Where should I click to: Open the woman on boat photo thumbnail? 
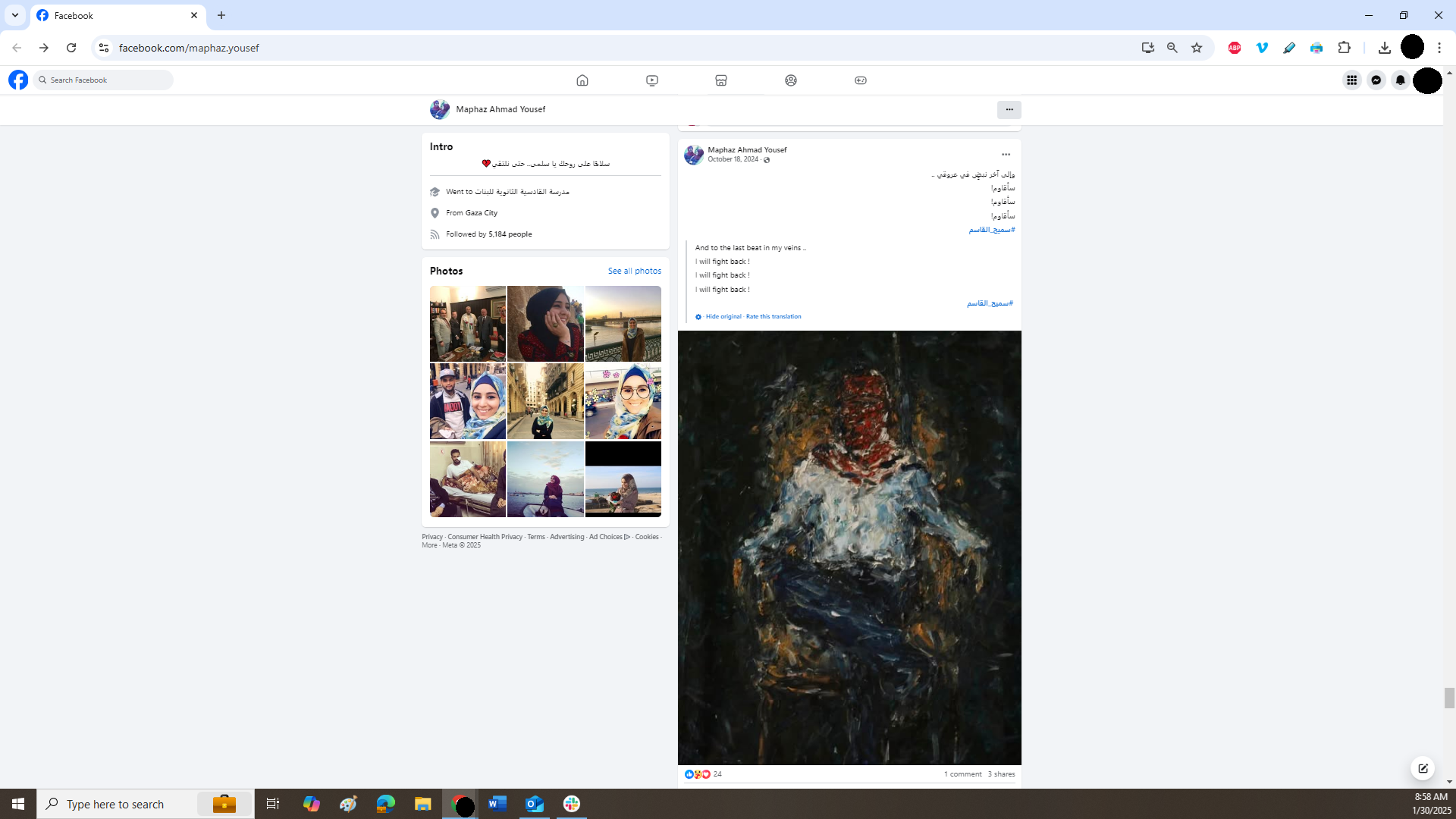(x=545, y=479)
